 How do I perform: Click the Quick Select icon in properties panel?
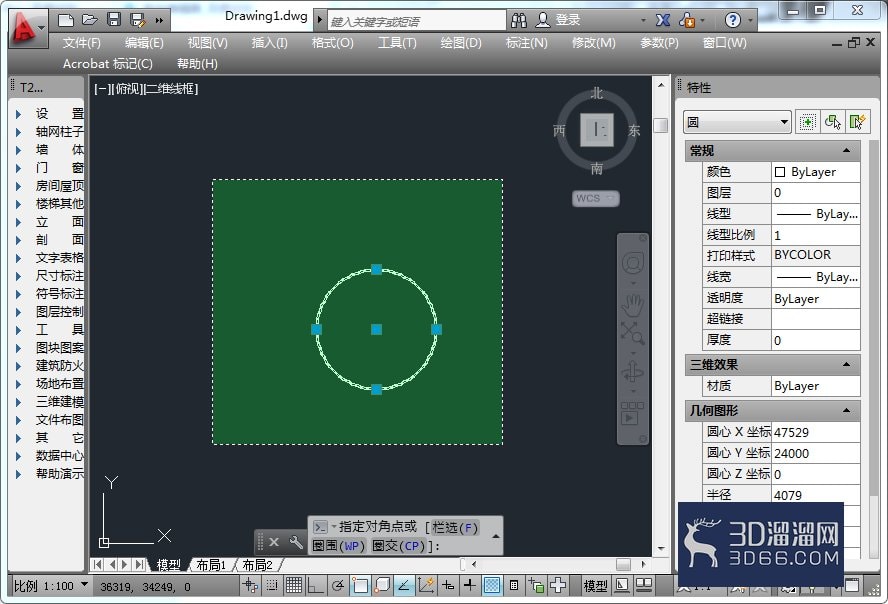[x=858, y=122]
